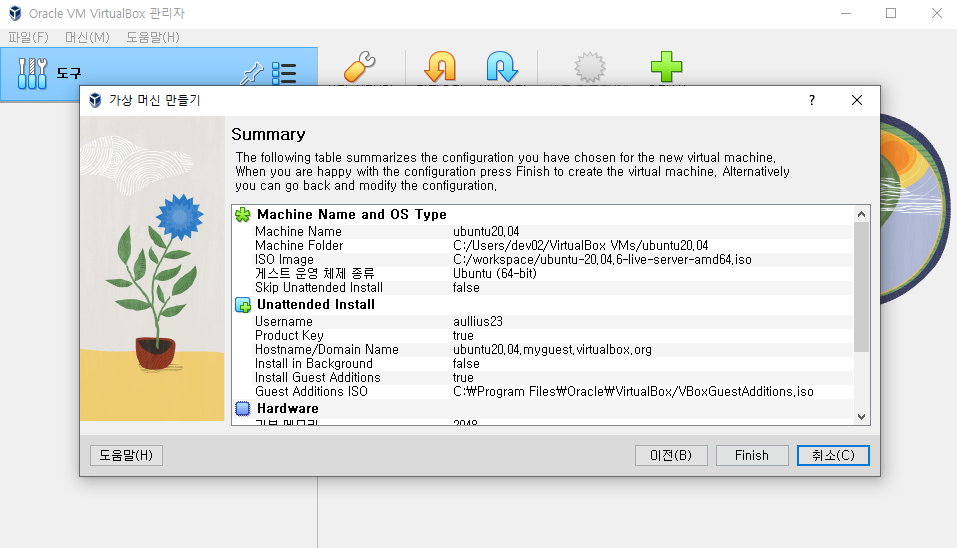Click the Ubuntu (64-bit) value
Screen dimensions: 957x548
click(x=495, y=273)
